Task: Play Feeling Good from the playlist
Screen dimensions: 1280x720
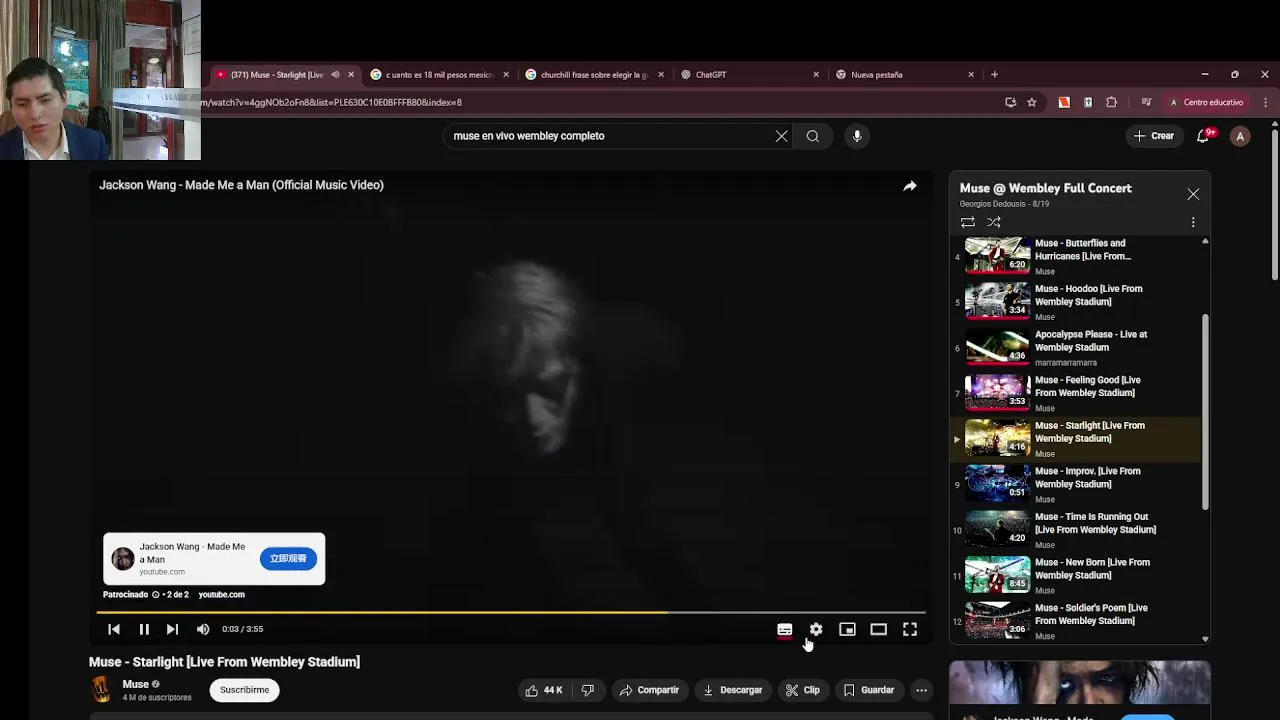Action: (1075, 393)
